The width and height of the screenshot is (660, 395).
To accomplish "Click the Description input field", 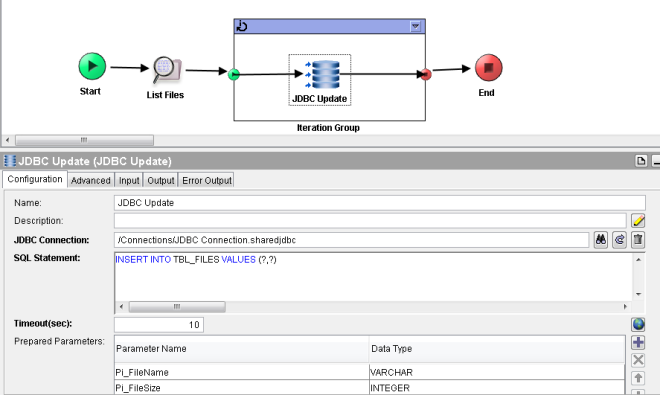I will tap(370, 221).
